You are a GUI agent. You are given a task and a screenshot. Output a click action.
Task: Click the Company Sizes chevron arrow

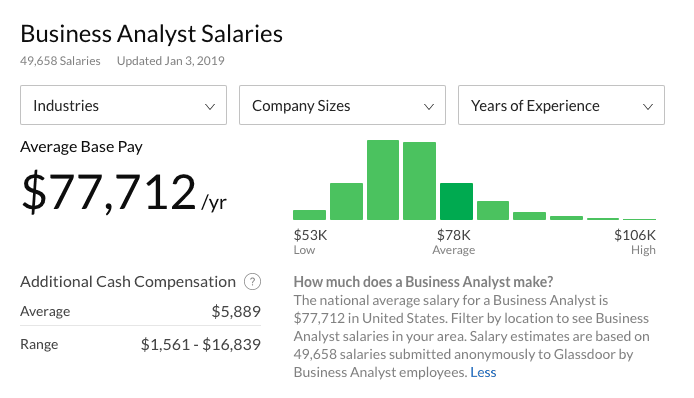click(428, 107)
